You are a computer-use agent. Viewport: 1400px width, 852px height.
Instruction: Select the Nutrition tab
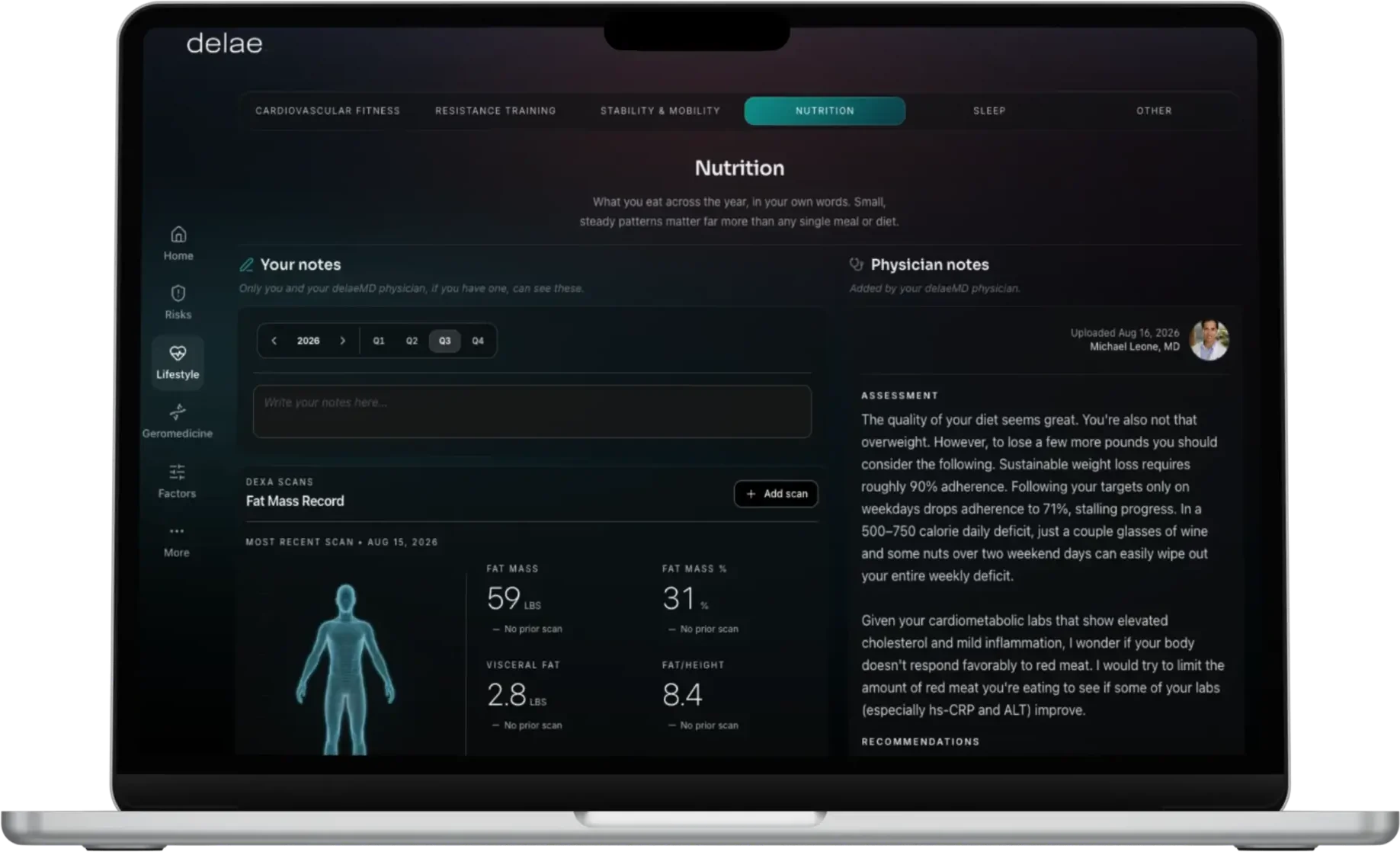coord(825,111)
